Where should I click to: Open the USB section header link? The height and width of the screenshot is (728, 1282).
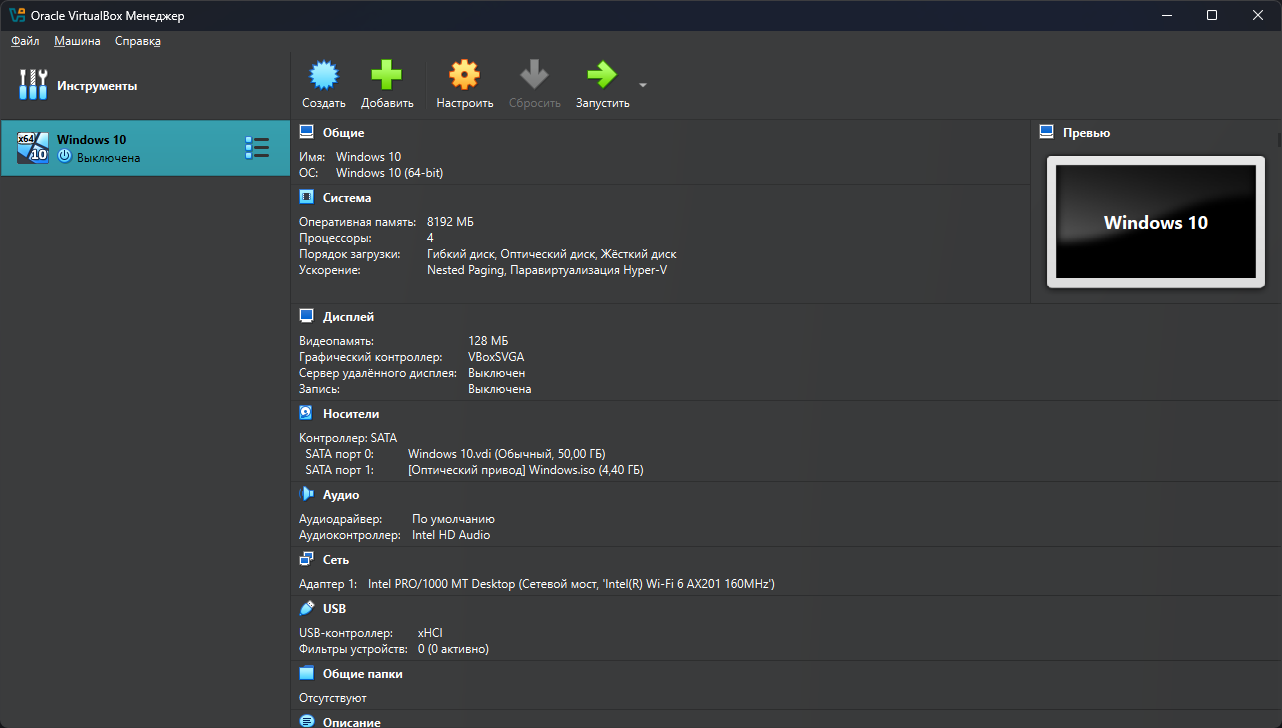[x=334, y=609]
